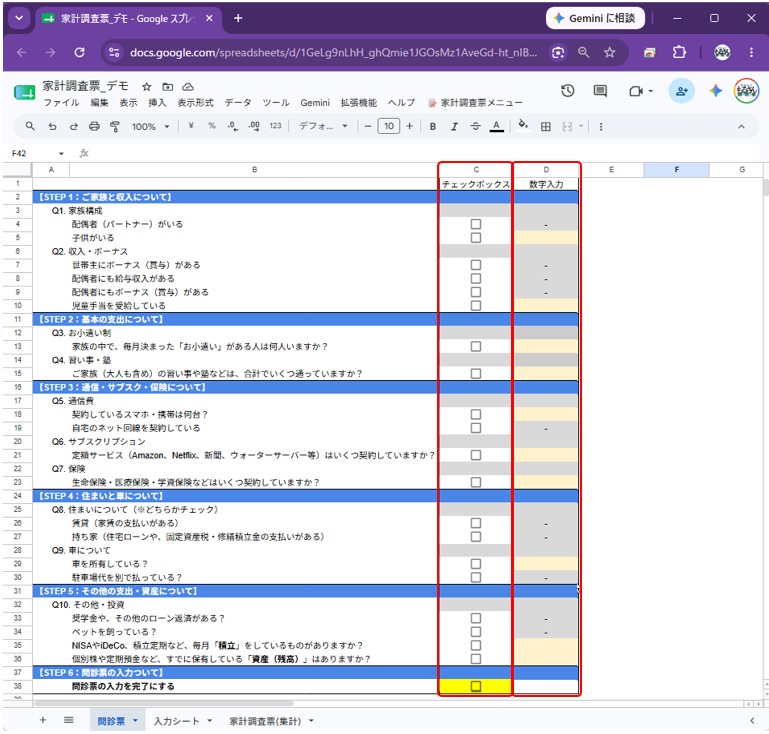Image resolution: width=769 pixels, height=734 pixels.
Task: Reload the page in Chrome
Action: [79, 52]
